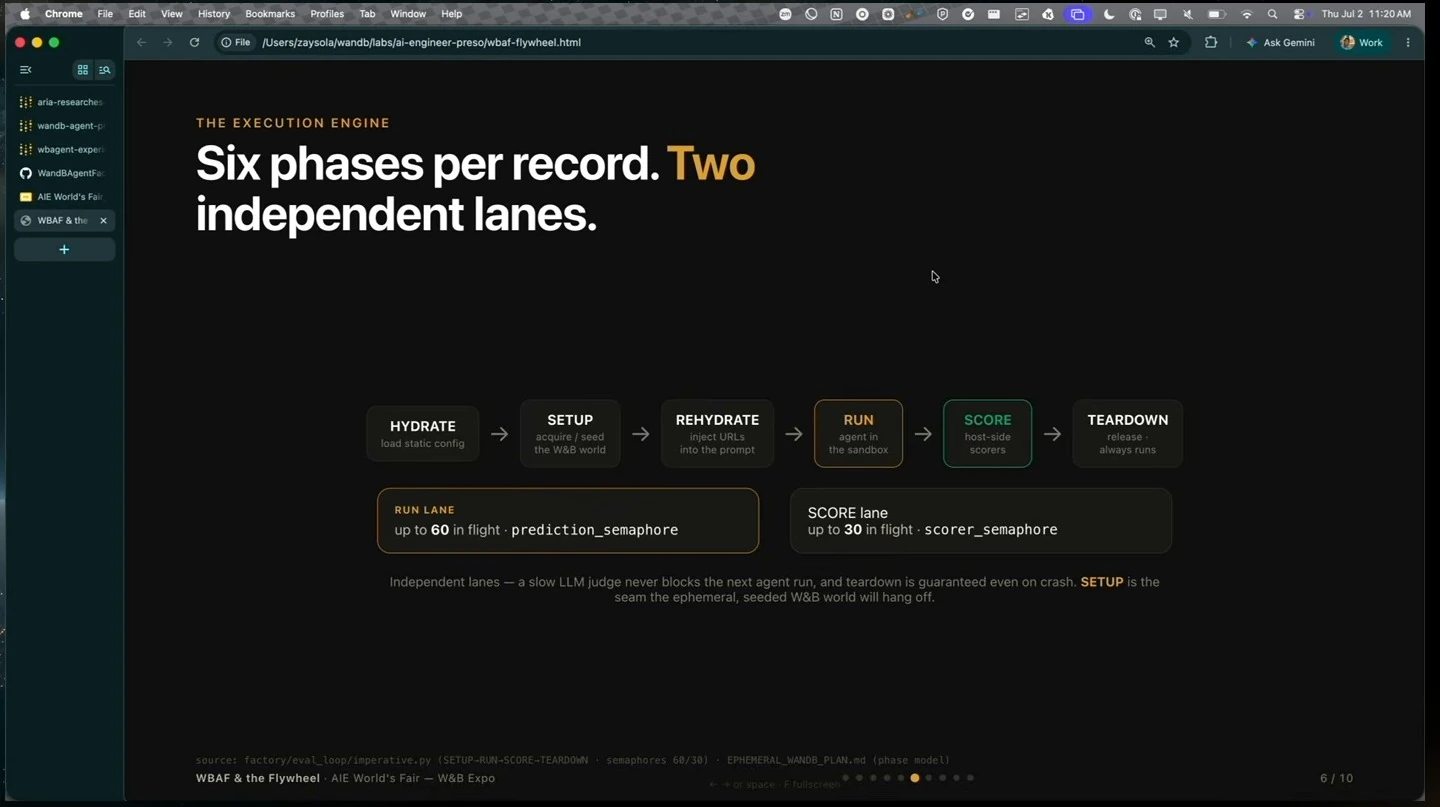The width and height of the screenshot is (1440, 807).
Task: Switch to the wbagent-experi tab
Action: tap(64, 150)
